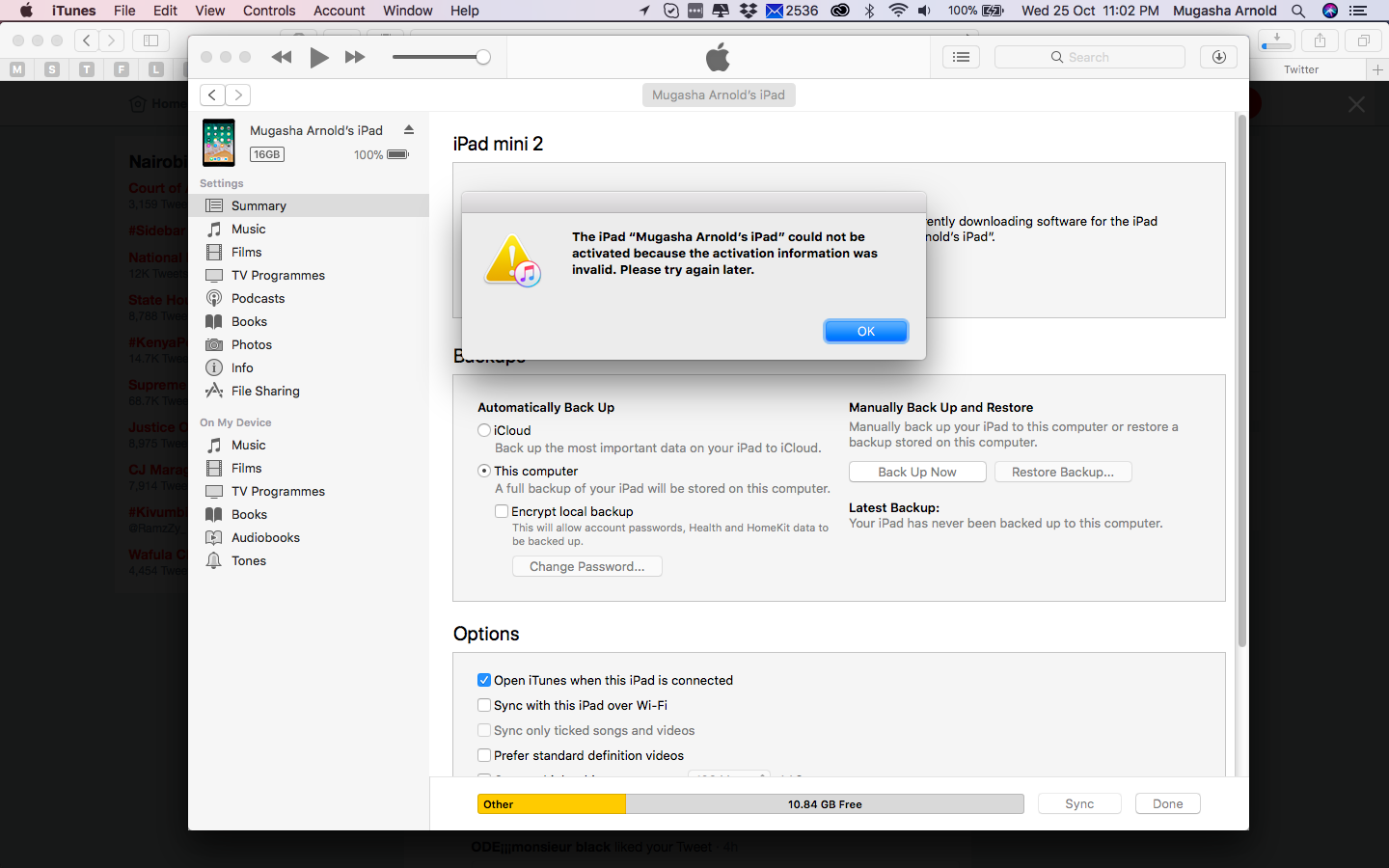Screen dimensions: 1389x868
Task: Open the Window menu
Action: click(408, 11)
